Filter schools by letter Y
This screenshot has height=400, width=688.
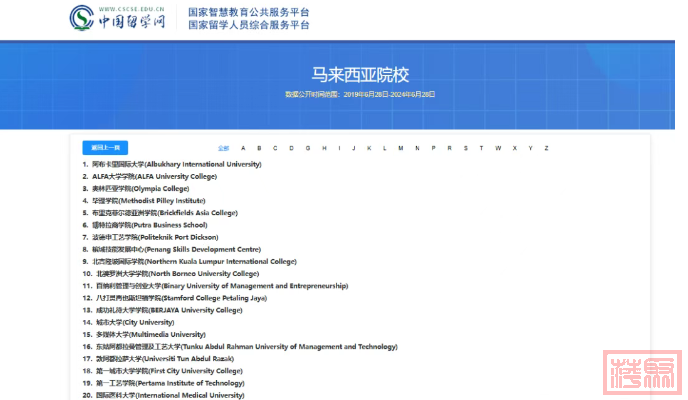[x=530, y=148]
